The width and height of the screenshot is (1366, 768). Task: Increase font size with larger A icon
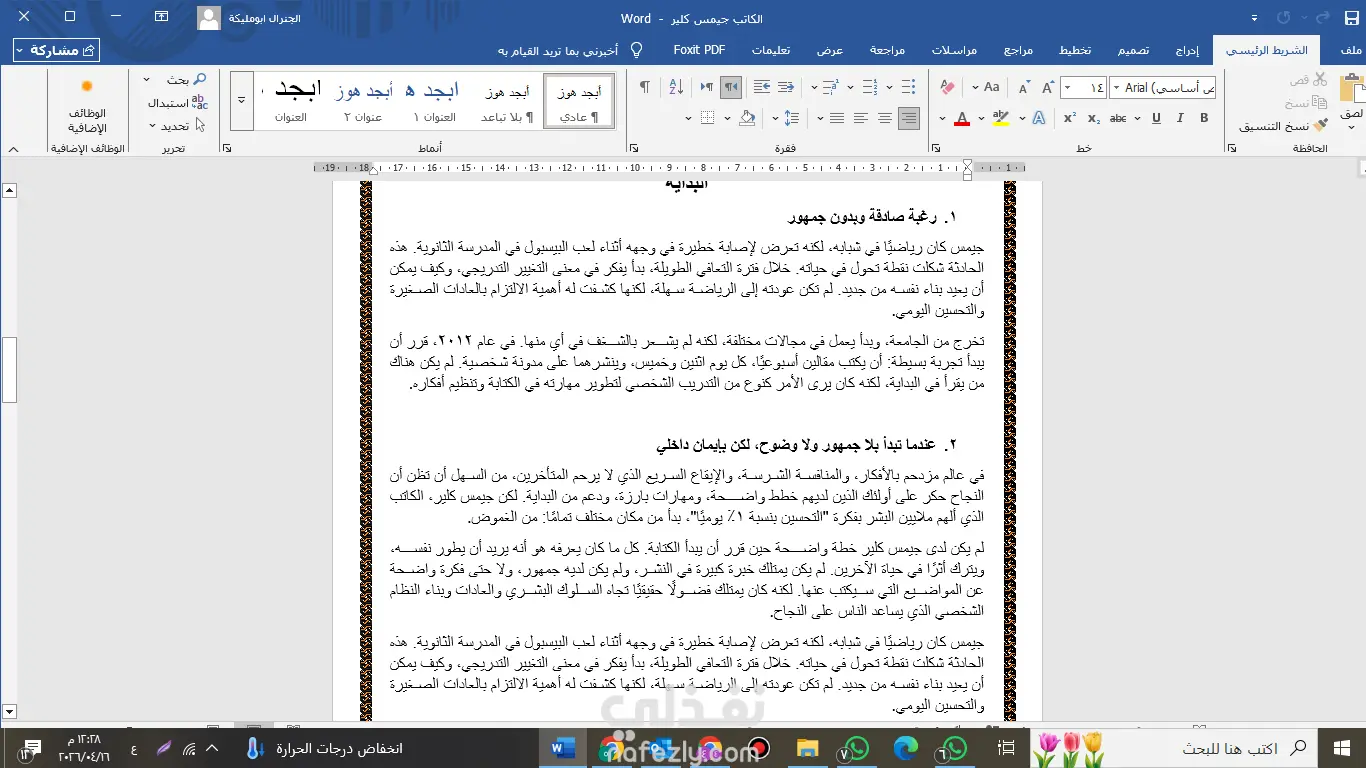pyautogui.click(x=1046, y=87)
